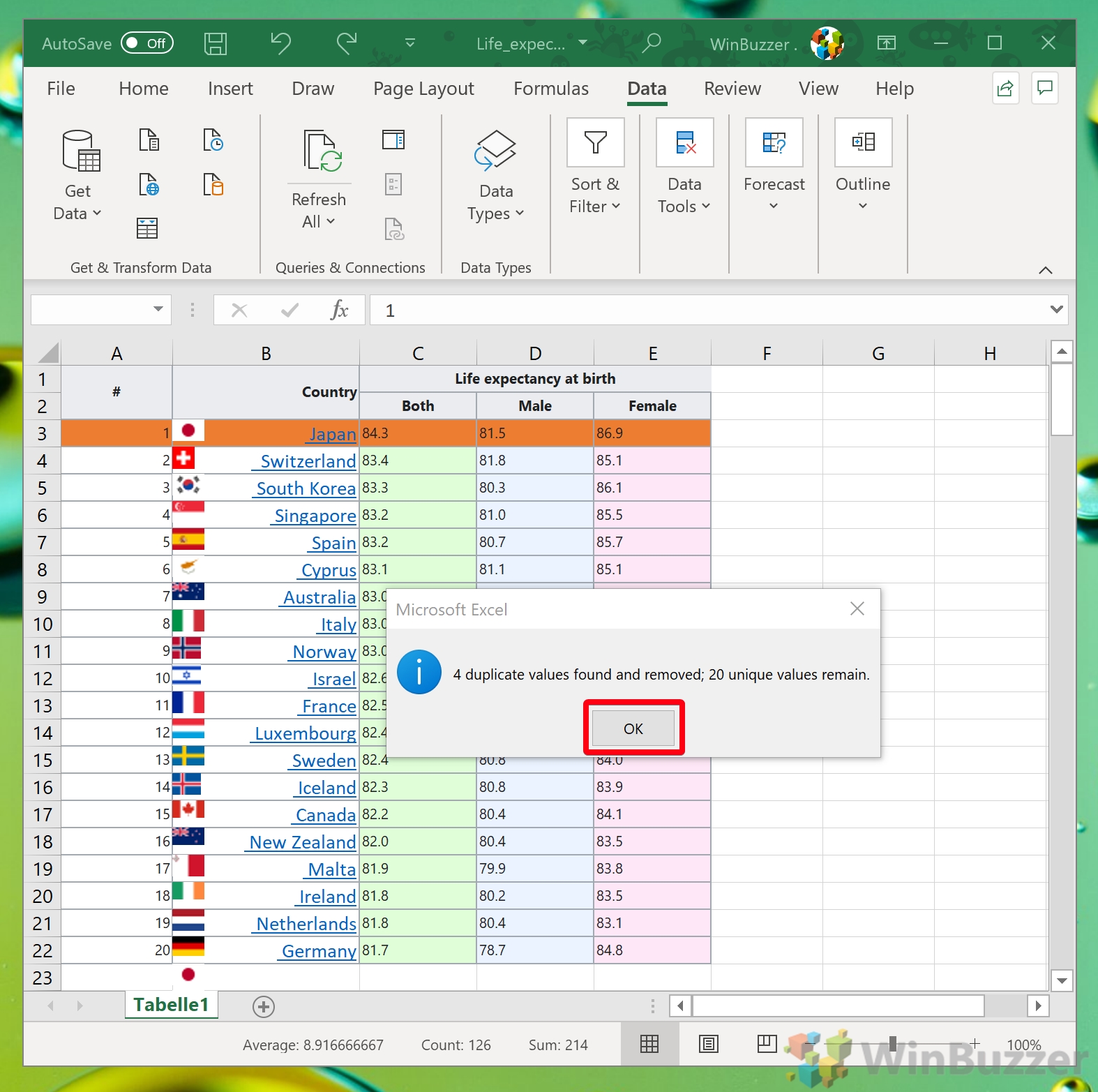Image resolution: width=1098 pixels, height=1092 pixels.
Task: Open the Forecast tools icon
Action: [x=774, y=142]
